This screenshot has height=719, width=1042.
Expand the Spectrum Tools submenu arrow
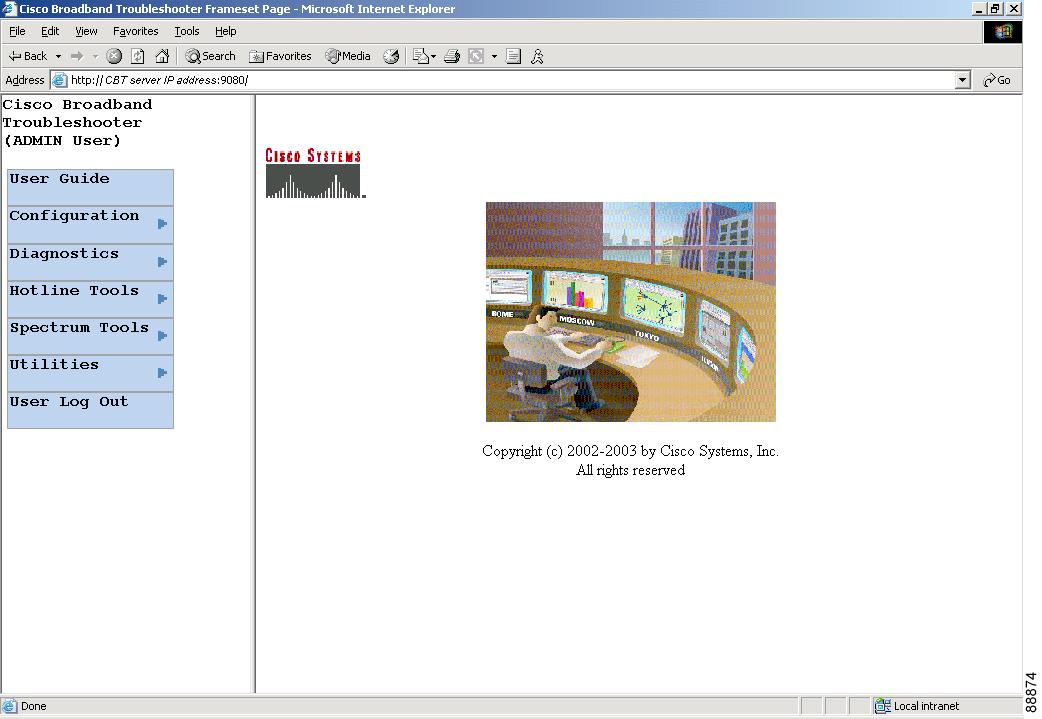pos(162,336)
